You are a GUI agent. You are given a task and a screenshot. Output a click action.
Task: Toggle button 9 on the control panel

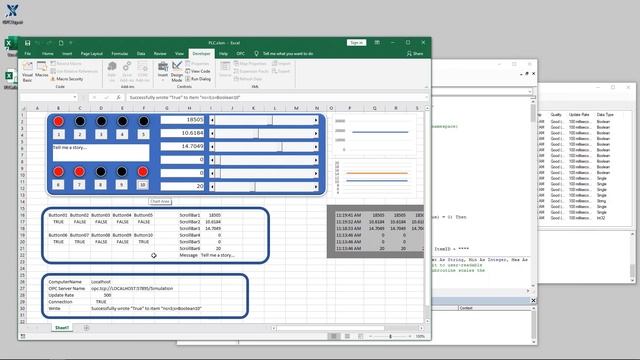coord(122,185)
